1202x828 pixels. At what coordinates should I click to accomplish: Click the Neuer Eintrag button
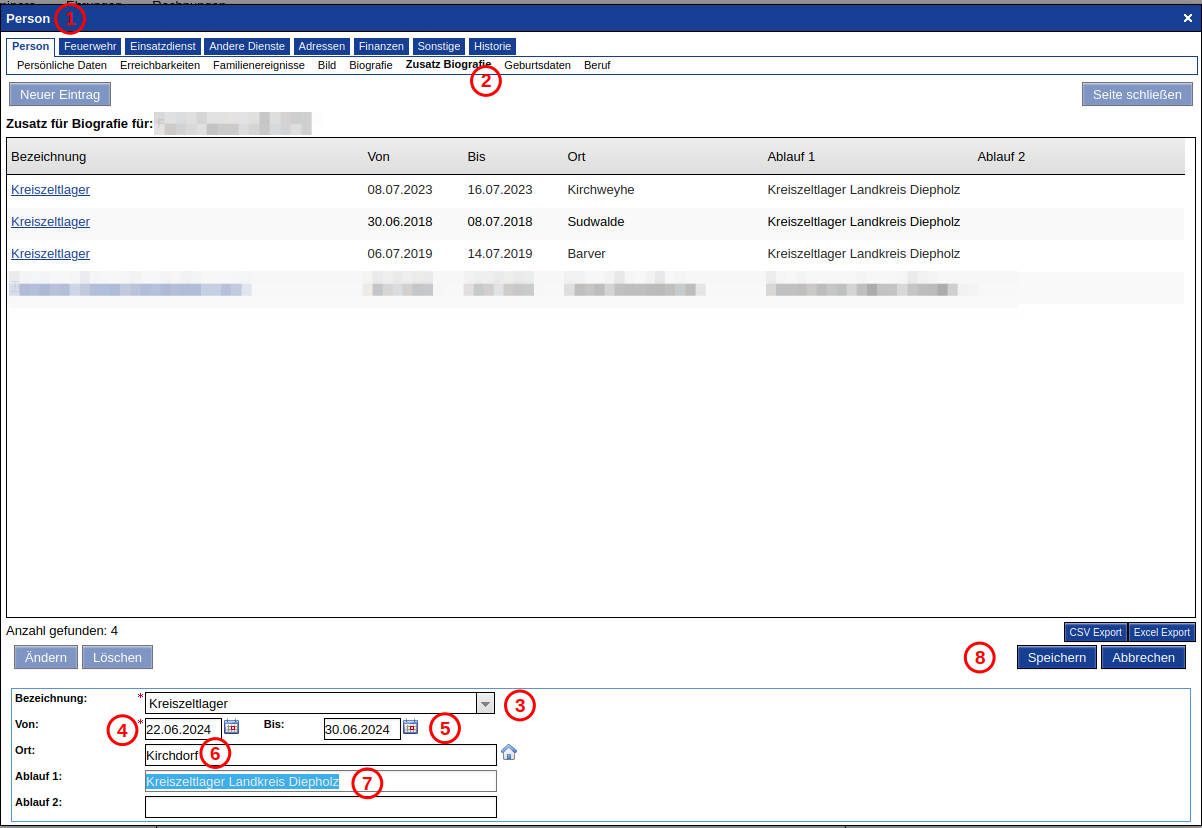(x=60, y=94)
